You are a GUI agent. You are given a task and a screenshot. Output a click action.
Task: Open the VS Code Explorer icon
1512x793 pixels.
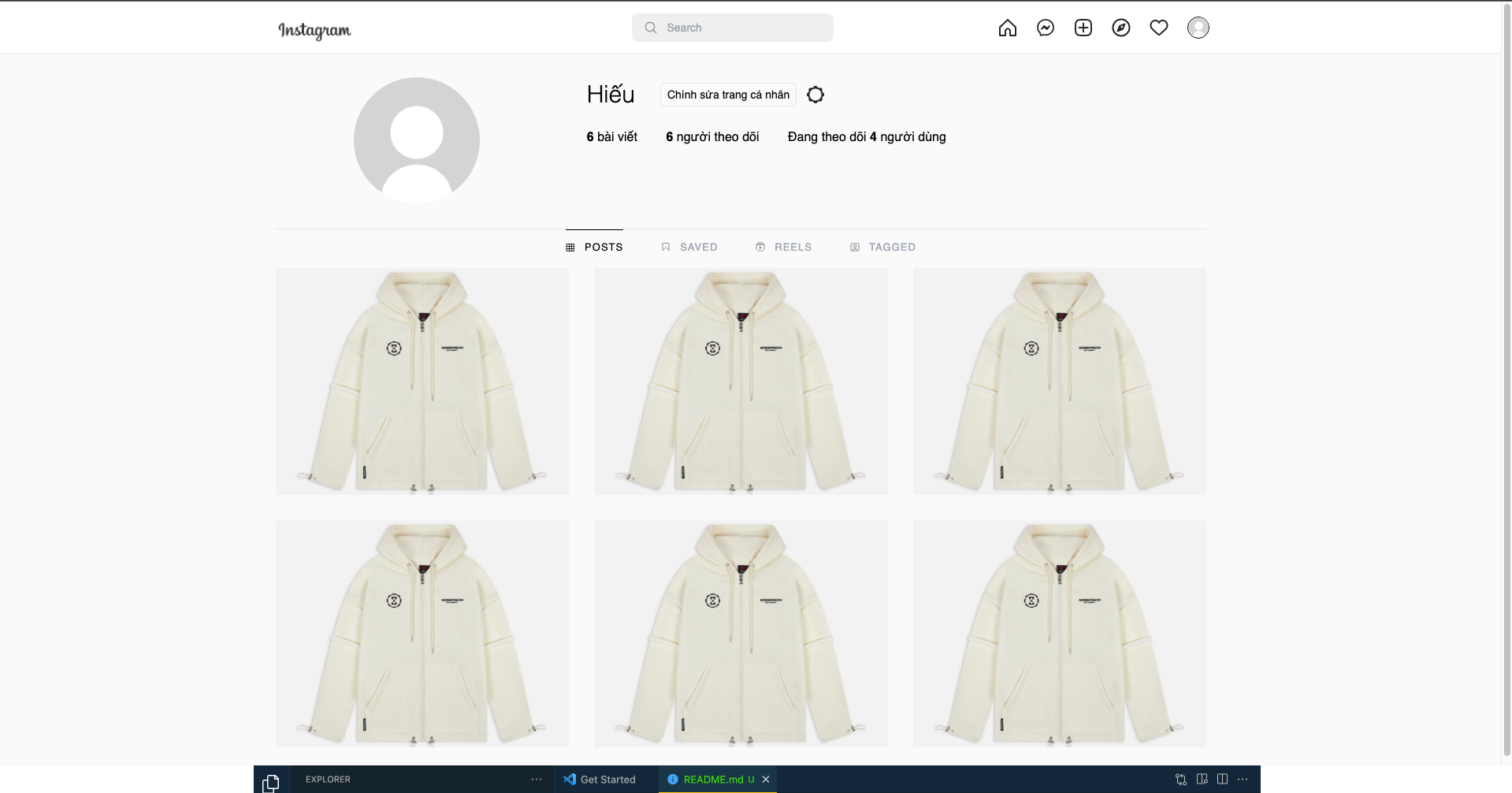[271, 780]
